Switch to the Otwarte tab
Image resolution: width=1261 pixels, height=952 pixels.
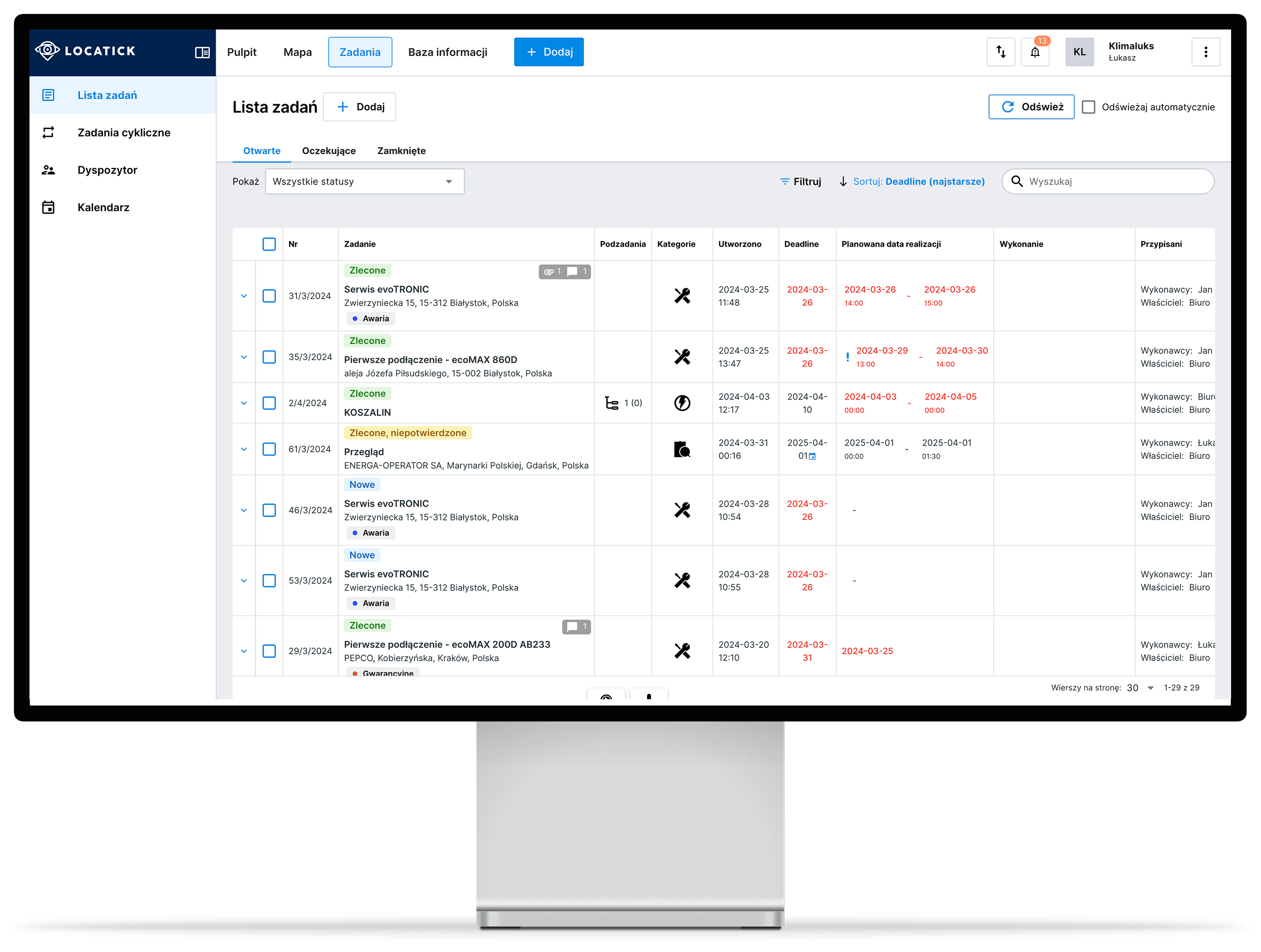(x=262, y=151)
